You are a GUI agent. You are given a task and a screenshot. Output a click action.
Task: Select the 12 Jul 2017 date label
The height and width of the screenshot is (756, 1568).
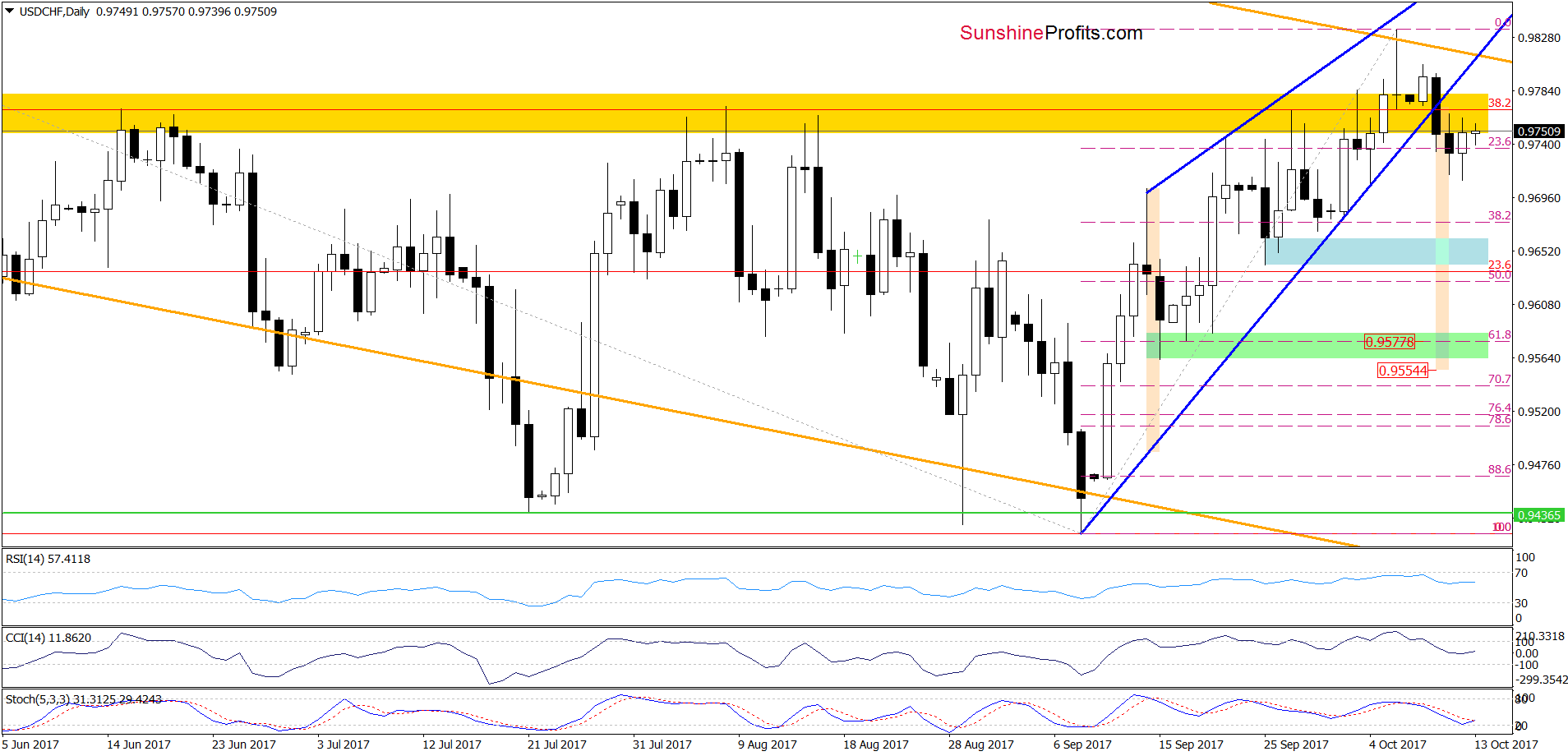452,744
